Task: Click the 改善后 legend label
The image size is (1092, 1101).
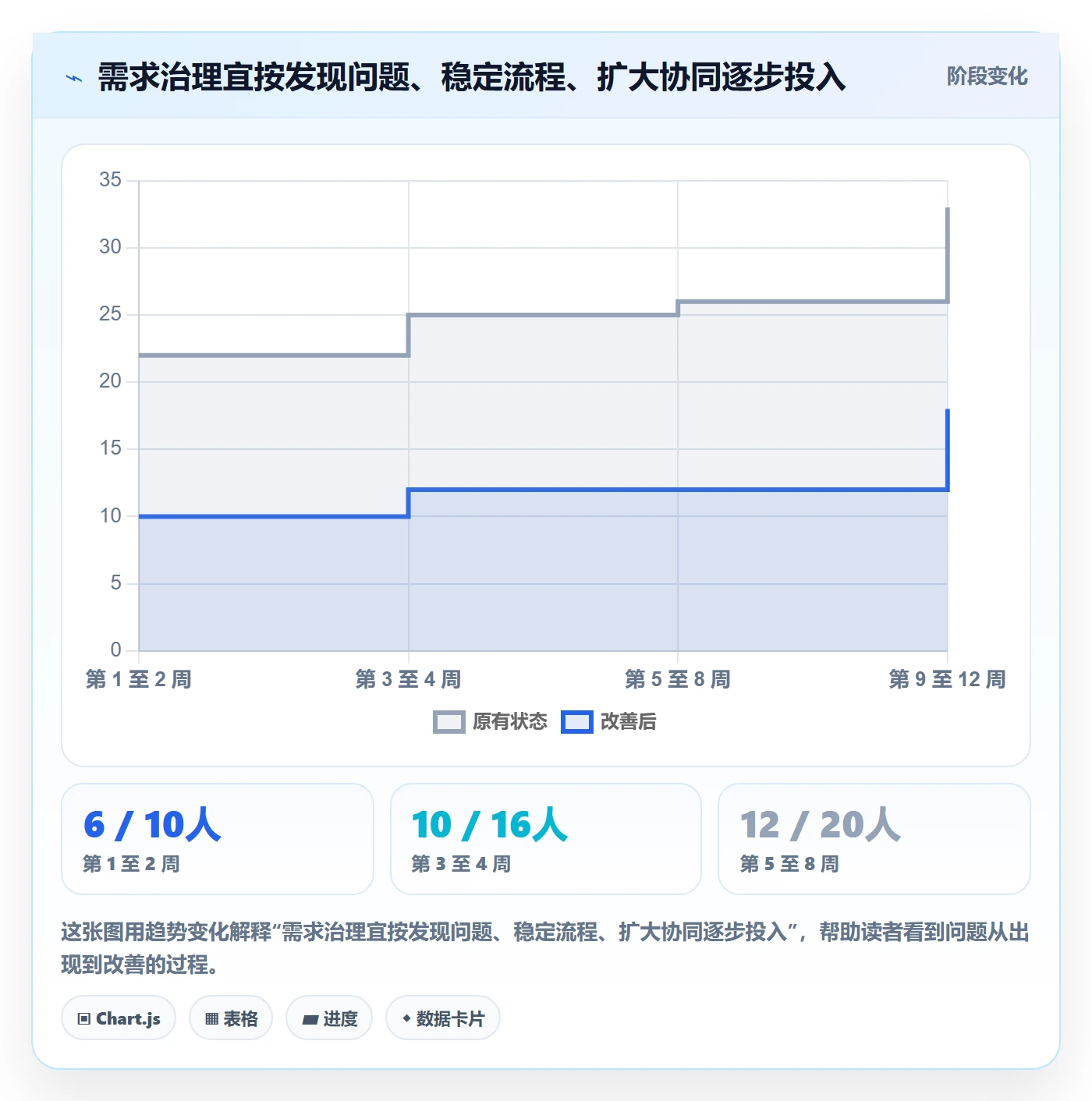Action: (x=628, y=722)
